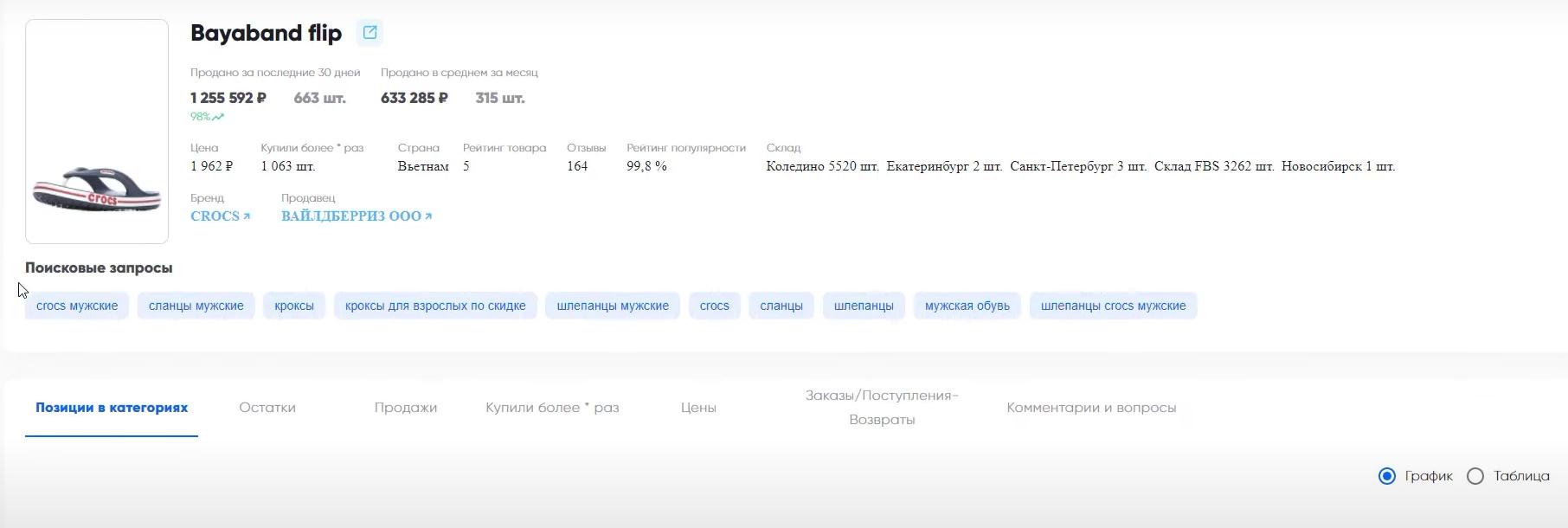1568x528 pixels.
Task: Click the country value 'Вьетнам'
Action: pyautogui.click(x=423, y=166)
